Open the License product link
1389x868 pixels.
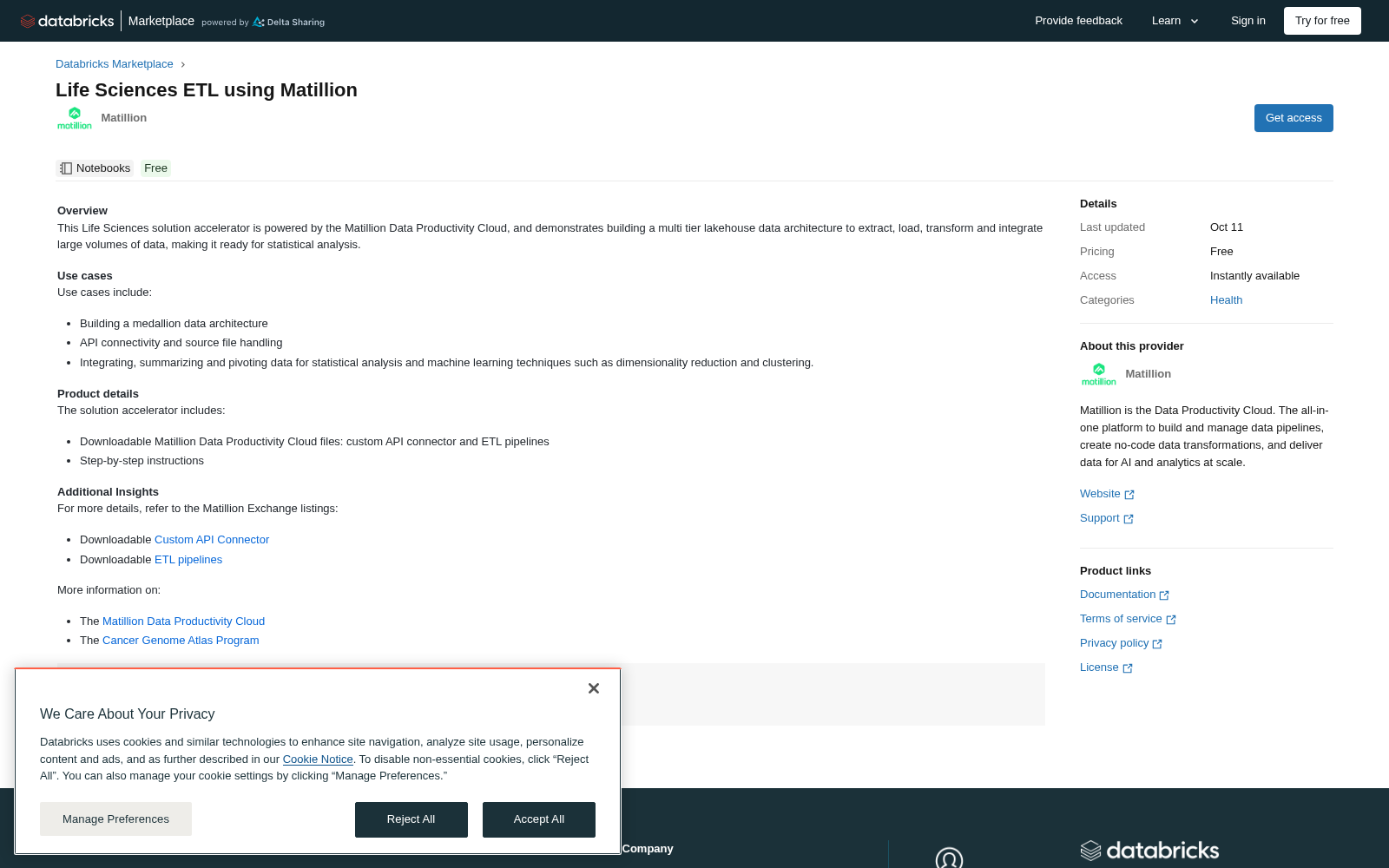click(1099, 667)
